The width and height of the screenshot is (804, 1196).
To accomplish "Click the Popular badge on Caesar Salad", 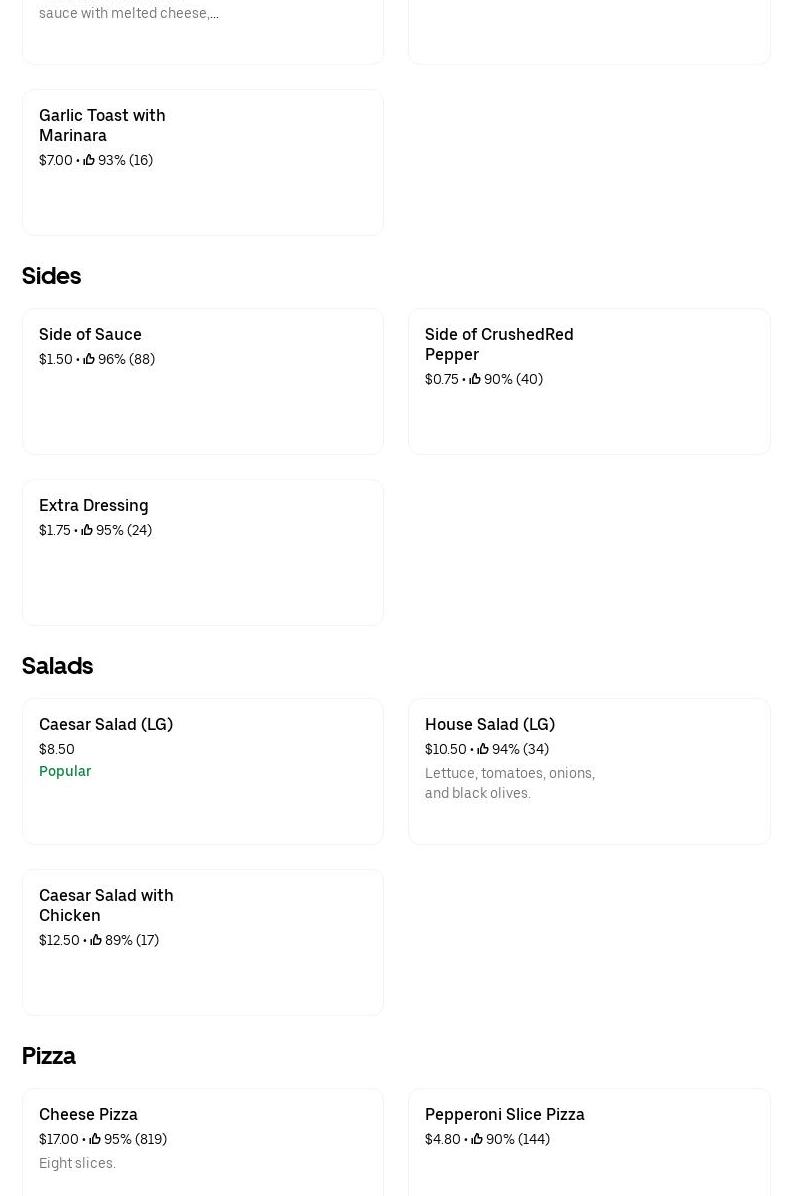I will pos(65,771).
